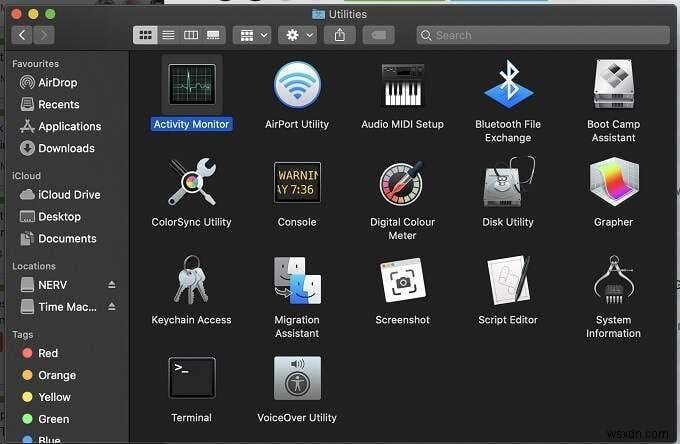
Task: Click the Disk Utility name label
Action: pos(508,222)
